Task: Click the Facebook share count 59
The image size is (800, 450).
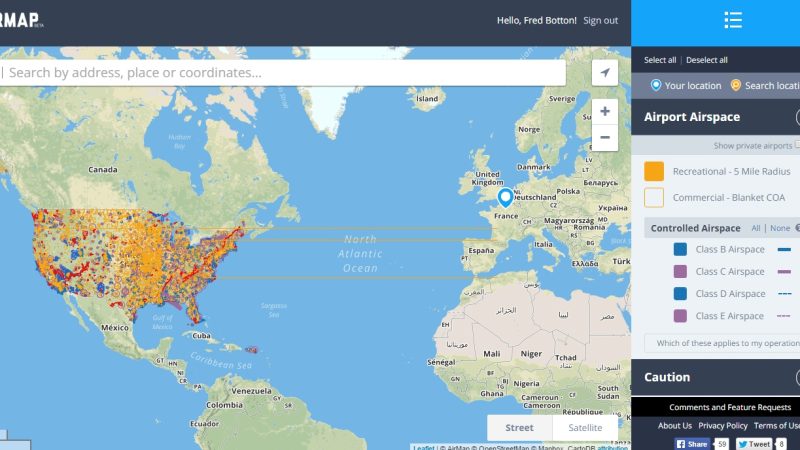Action: (721, 444)
